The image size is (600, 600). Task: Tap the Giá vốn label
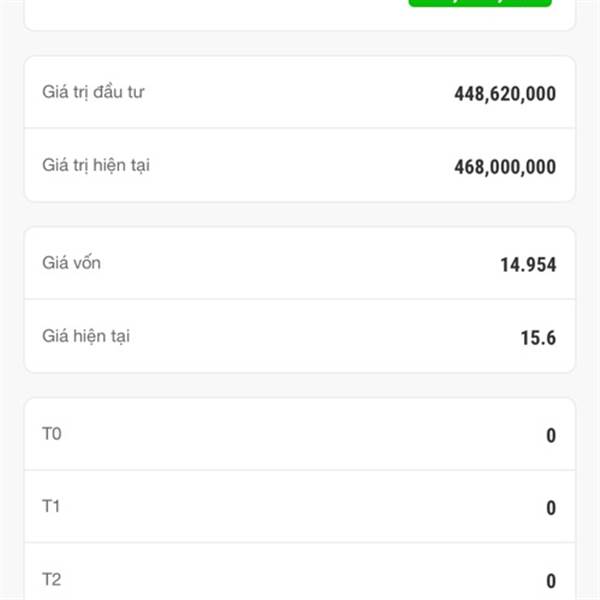(71, 263)
